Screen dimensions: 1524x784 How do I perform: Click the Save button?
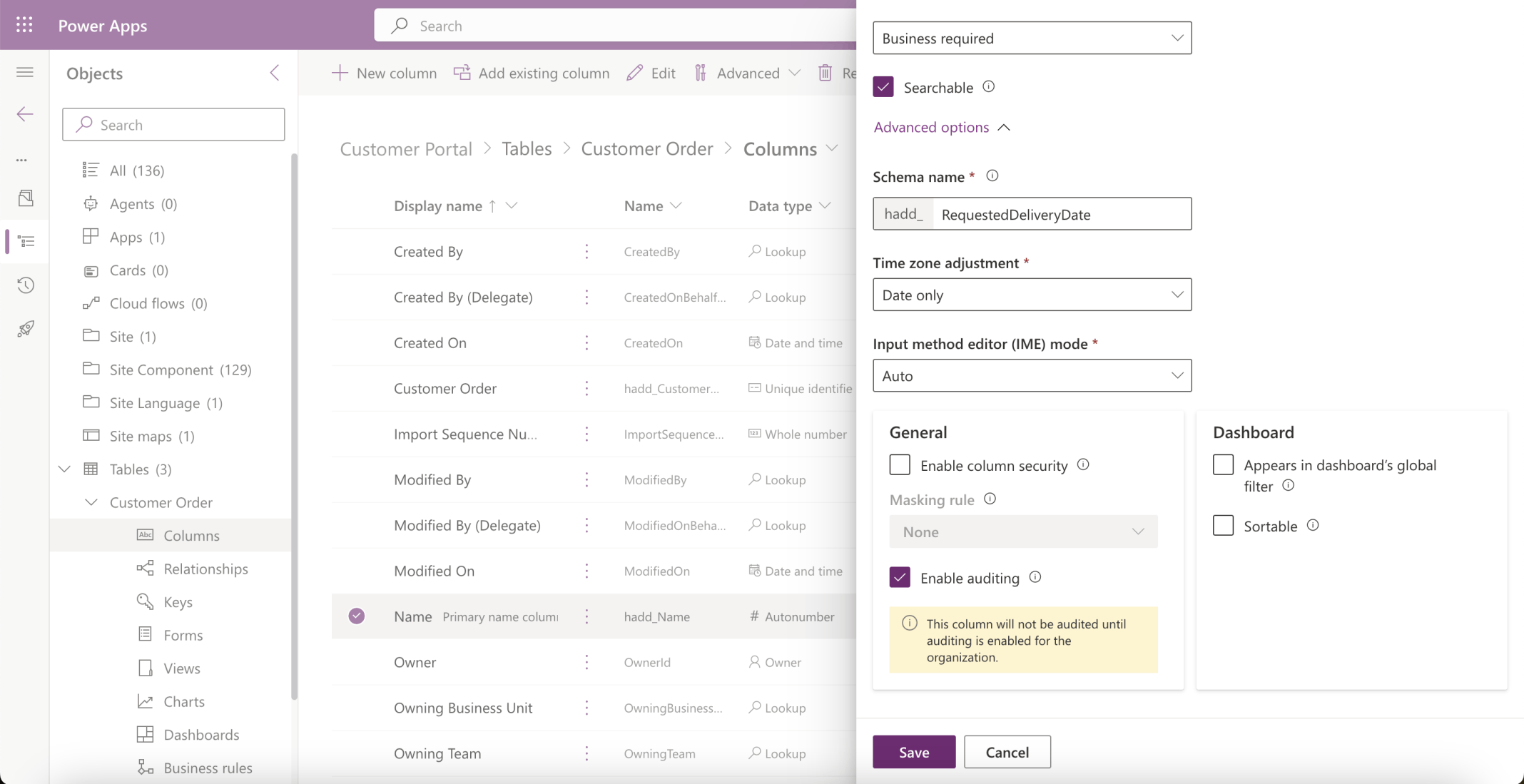point(913,752)
